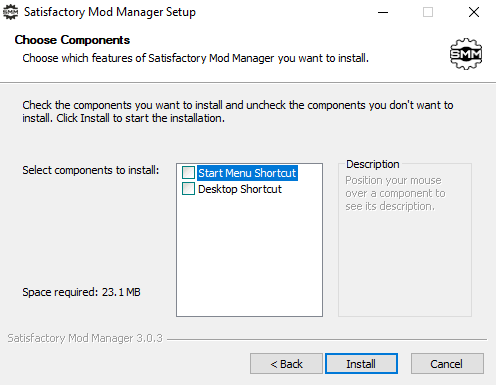
Task: Click the SMM gear logo in header
Action: pyautogui.click(x=466, y=54)
